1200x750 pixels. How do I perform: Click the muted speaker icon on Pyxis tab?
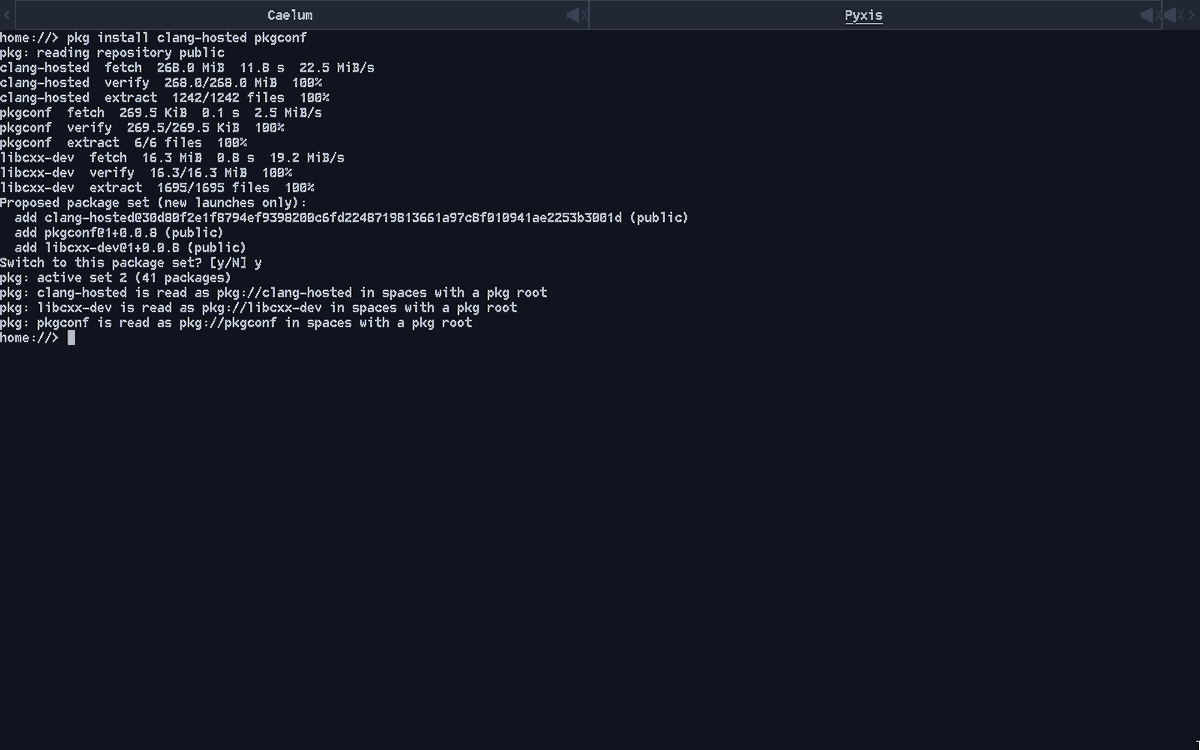1150,15
